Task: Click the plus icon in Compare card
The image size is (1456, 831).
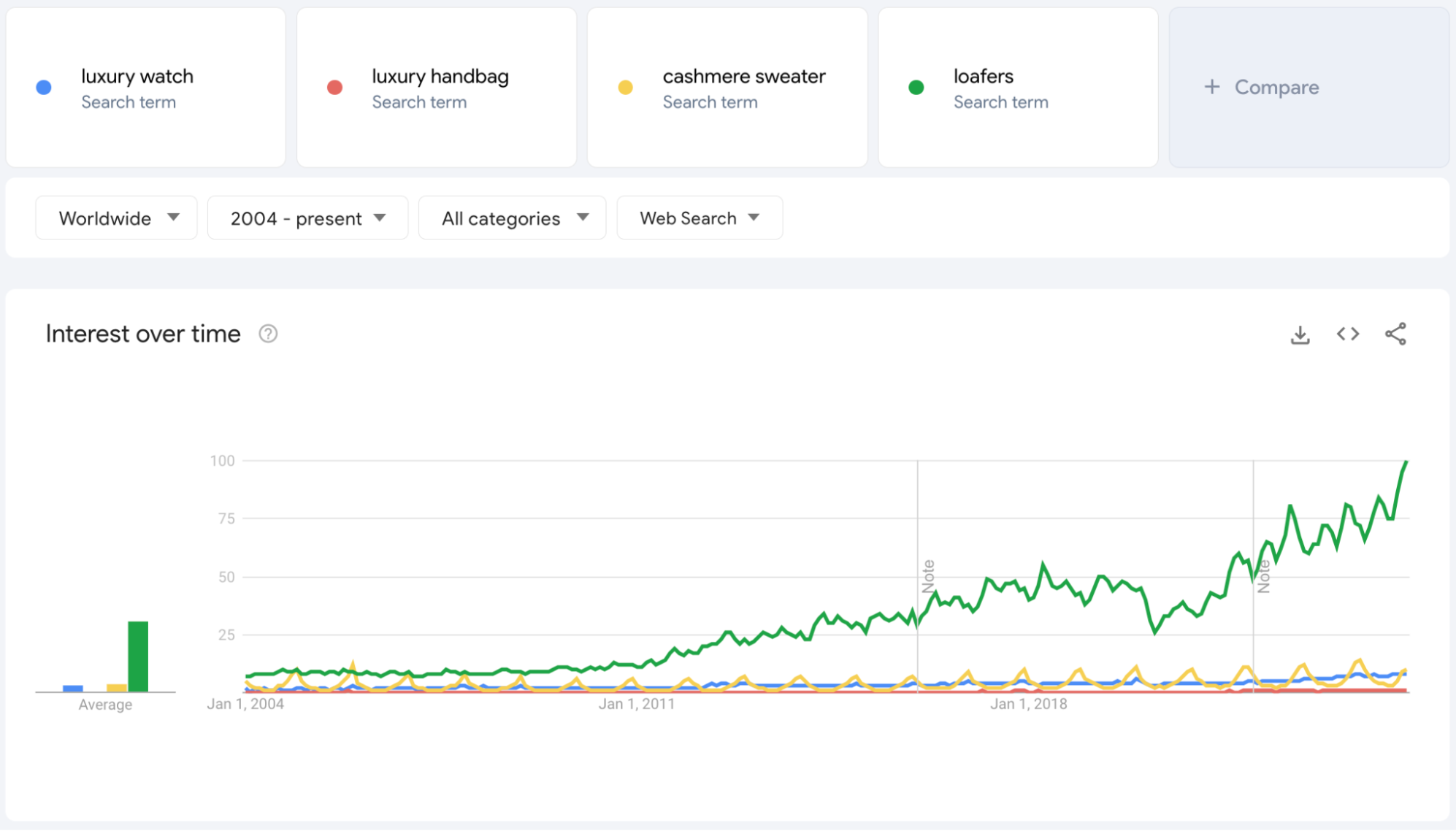Action: click(1212, 87)
